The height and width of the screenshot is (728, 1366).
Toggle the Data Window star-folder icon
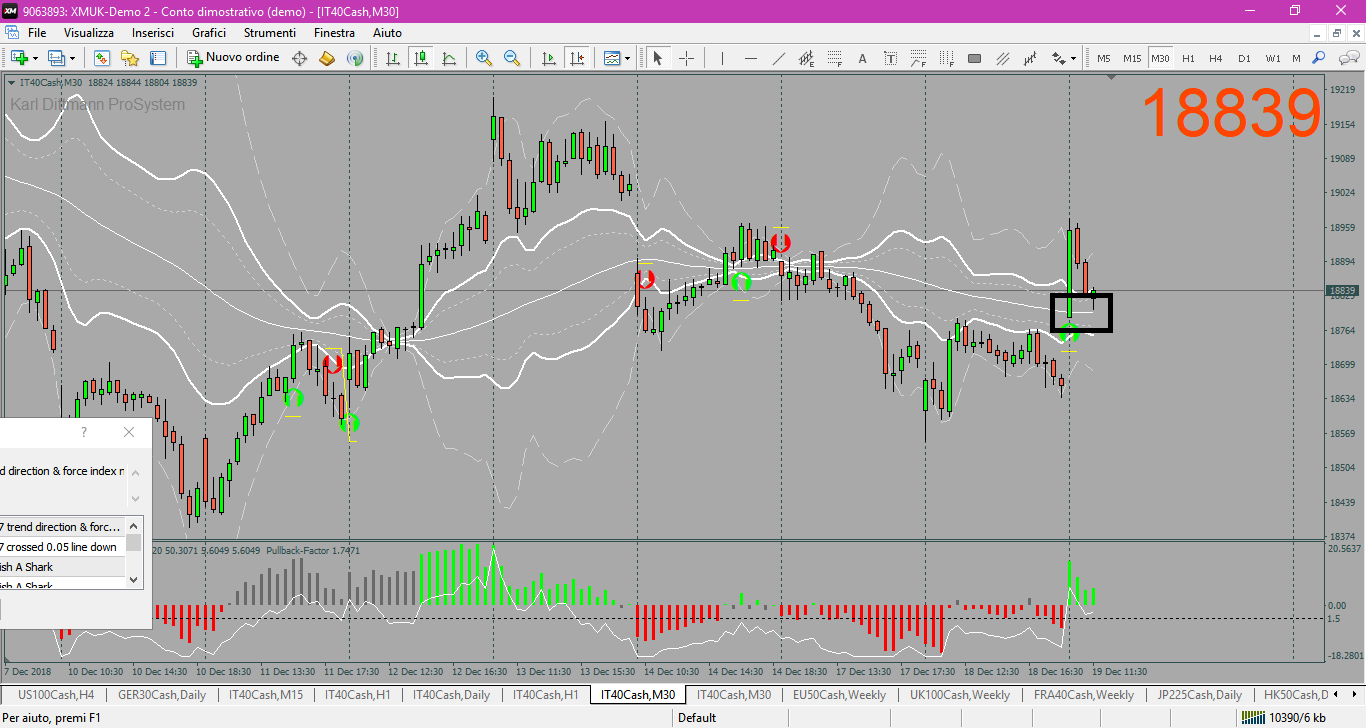pos(129,58)
